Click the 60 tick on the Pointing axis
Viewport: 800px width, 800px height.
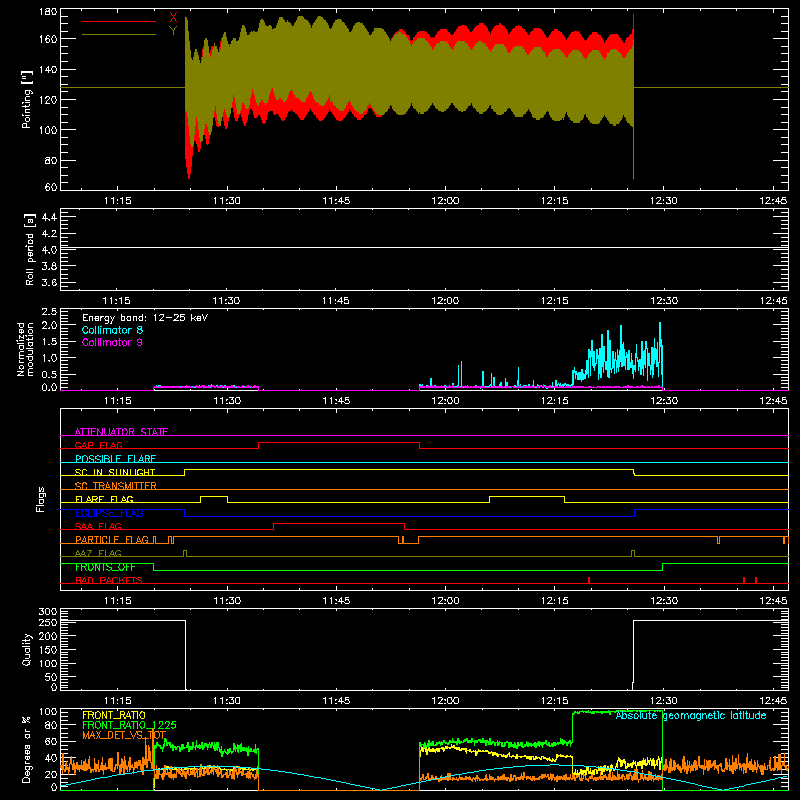(51, 187)
